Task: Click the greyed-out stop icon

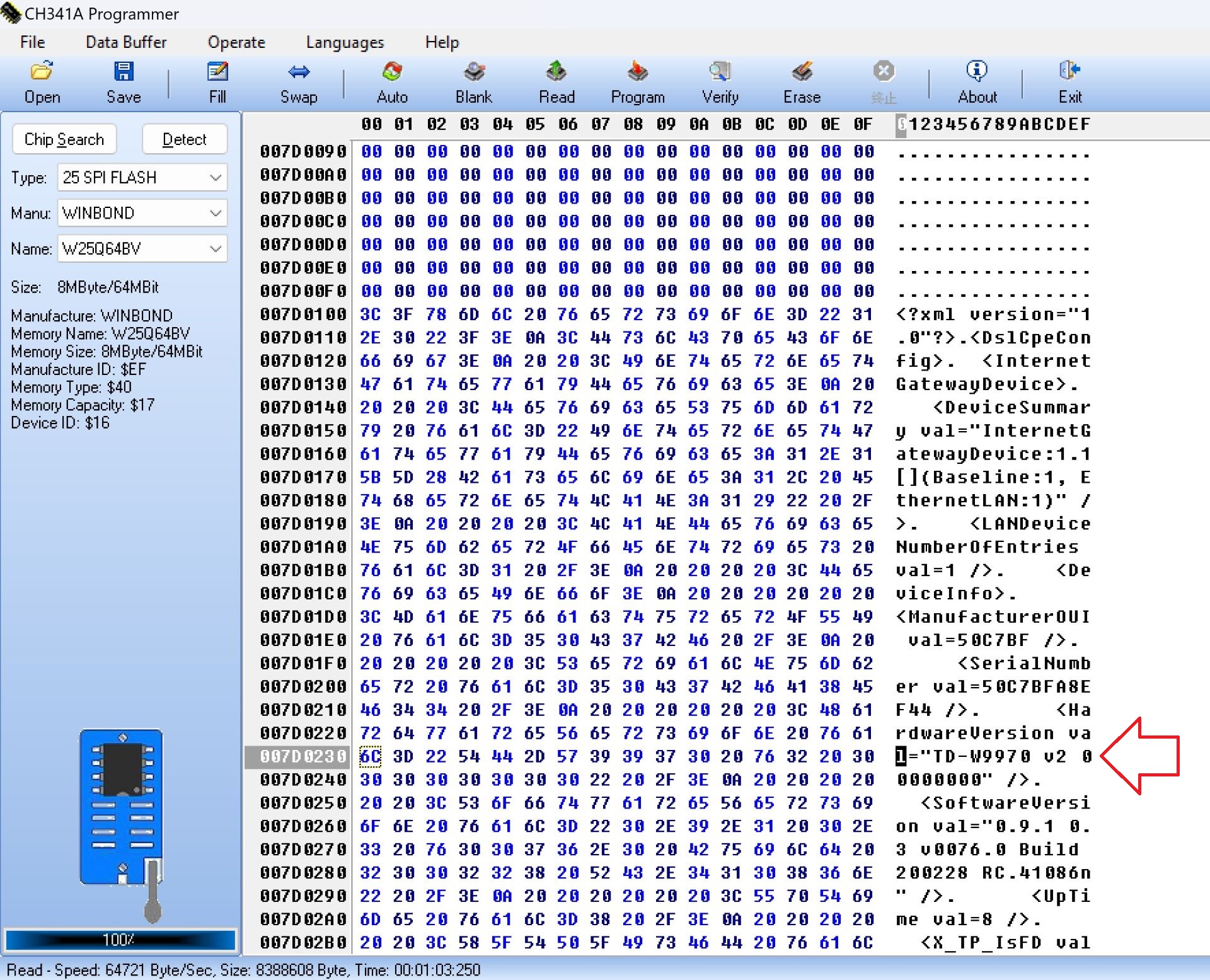Action: (884, 71)
